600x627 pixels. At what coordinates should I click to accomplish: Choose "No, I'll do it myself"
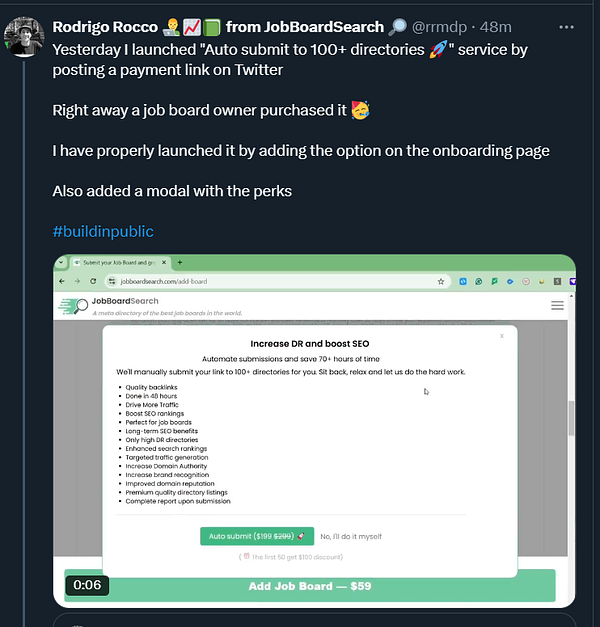click(x=350, y=536)
